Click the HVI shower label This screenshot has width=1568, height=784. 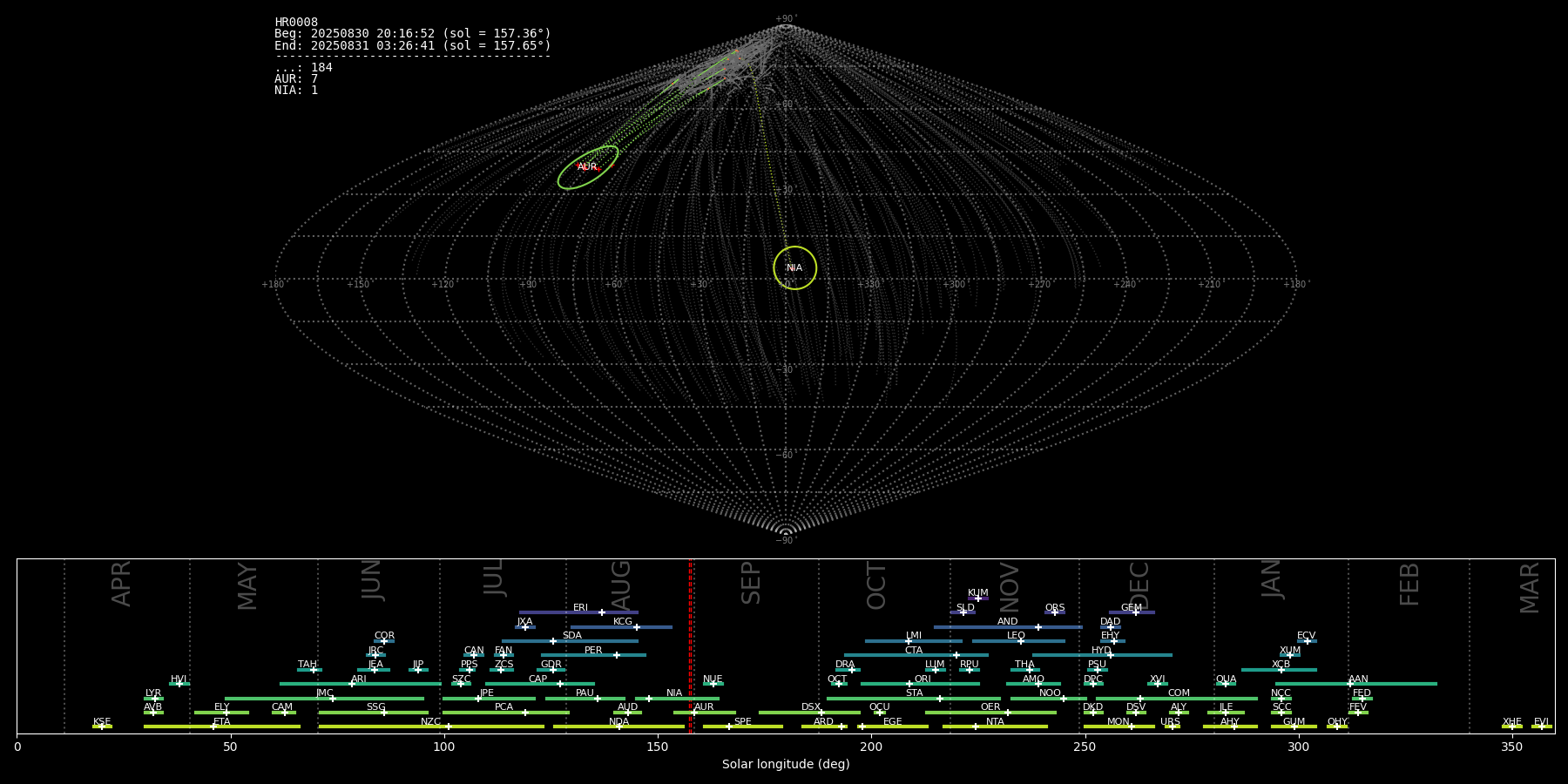pyautogui.click(x=179, y=679)
